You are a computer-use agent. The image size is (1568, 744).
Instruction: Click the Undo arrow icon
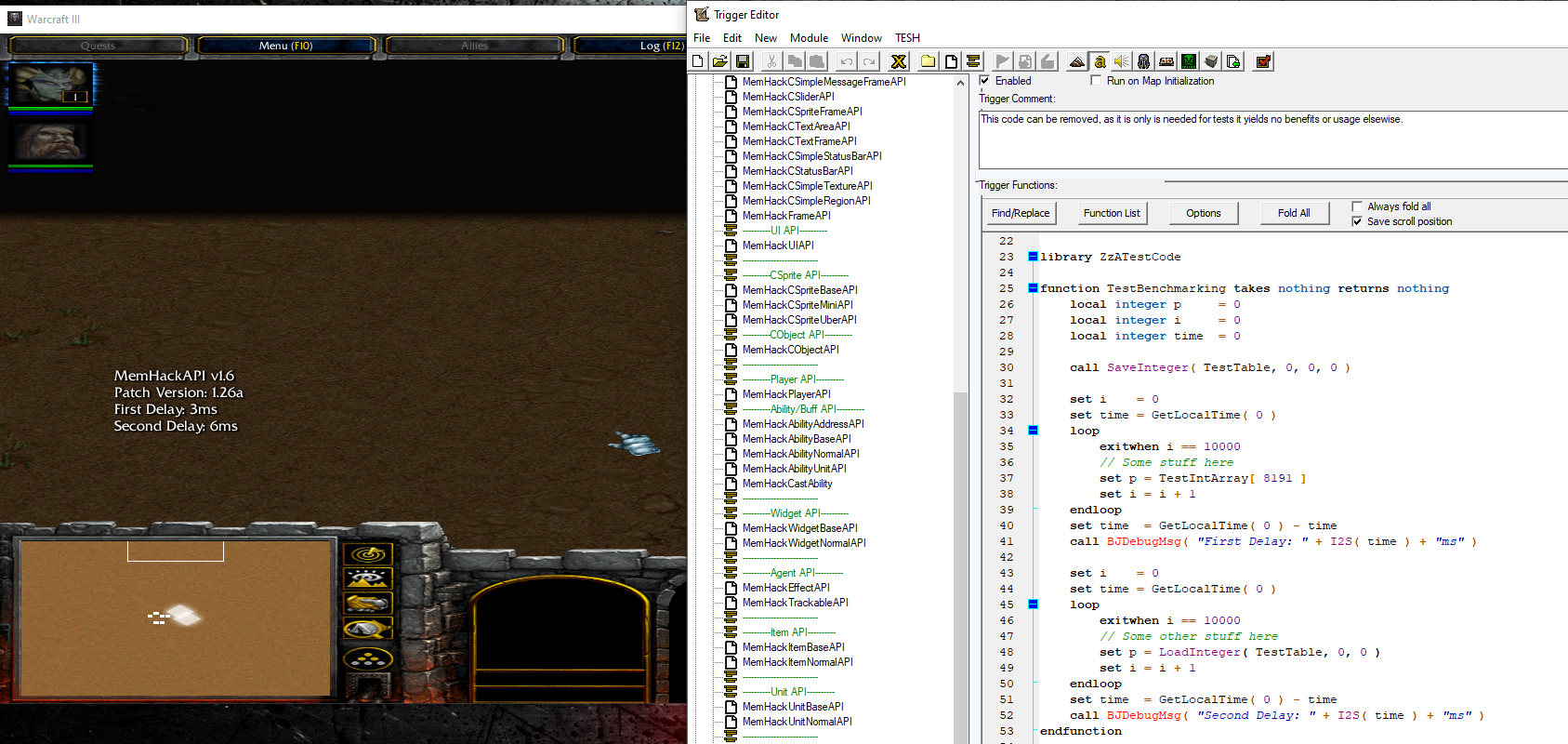point(846,61)
